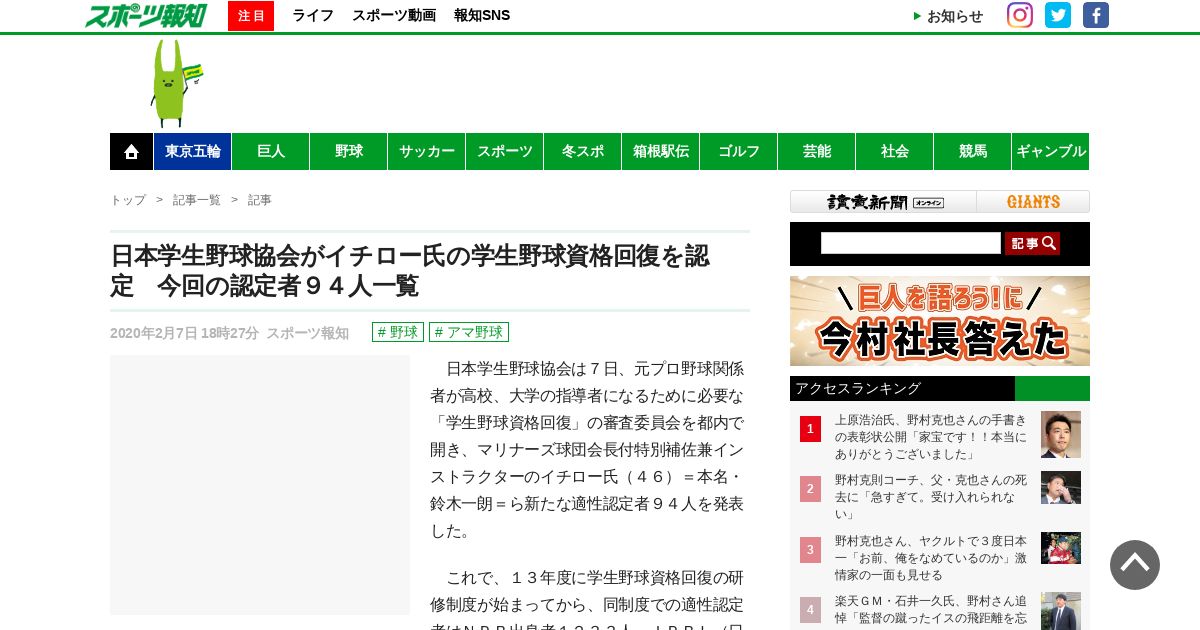Focus the article search input field
The width and height of the screenshot is (1200, 630).
pyautogui.click(x=911, y=243)
